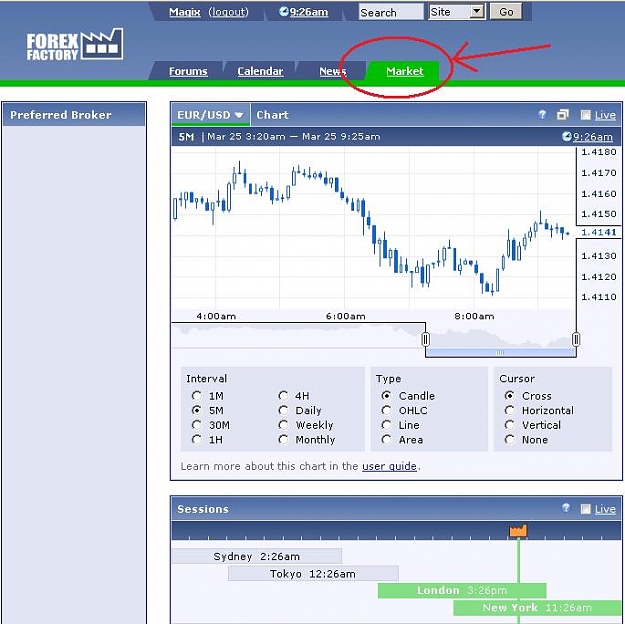Switch chart type to Line
The height and width of the screenshot is (624, 625).
tap(386, 425)
